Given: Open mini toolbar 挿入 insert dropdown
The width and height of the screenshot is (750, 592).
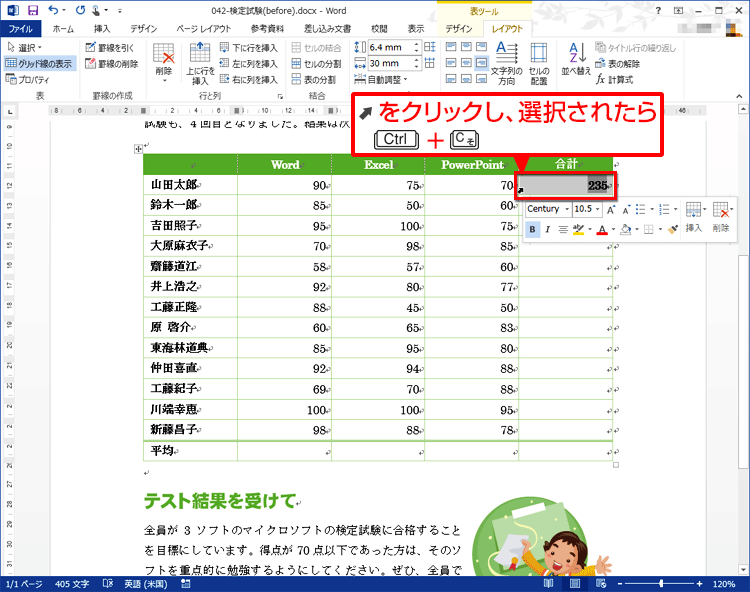Looking at the screenshot, I should point(705,209).
